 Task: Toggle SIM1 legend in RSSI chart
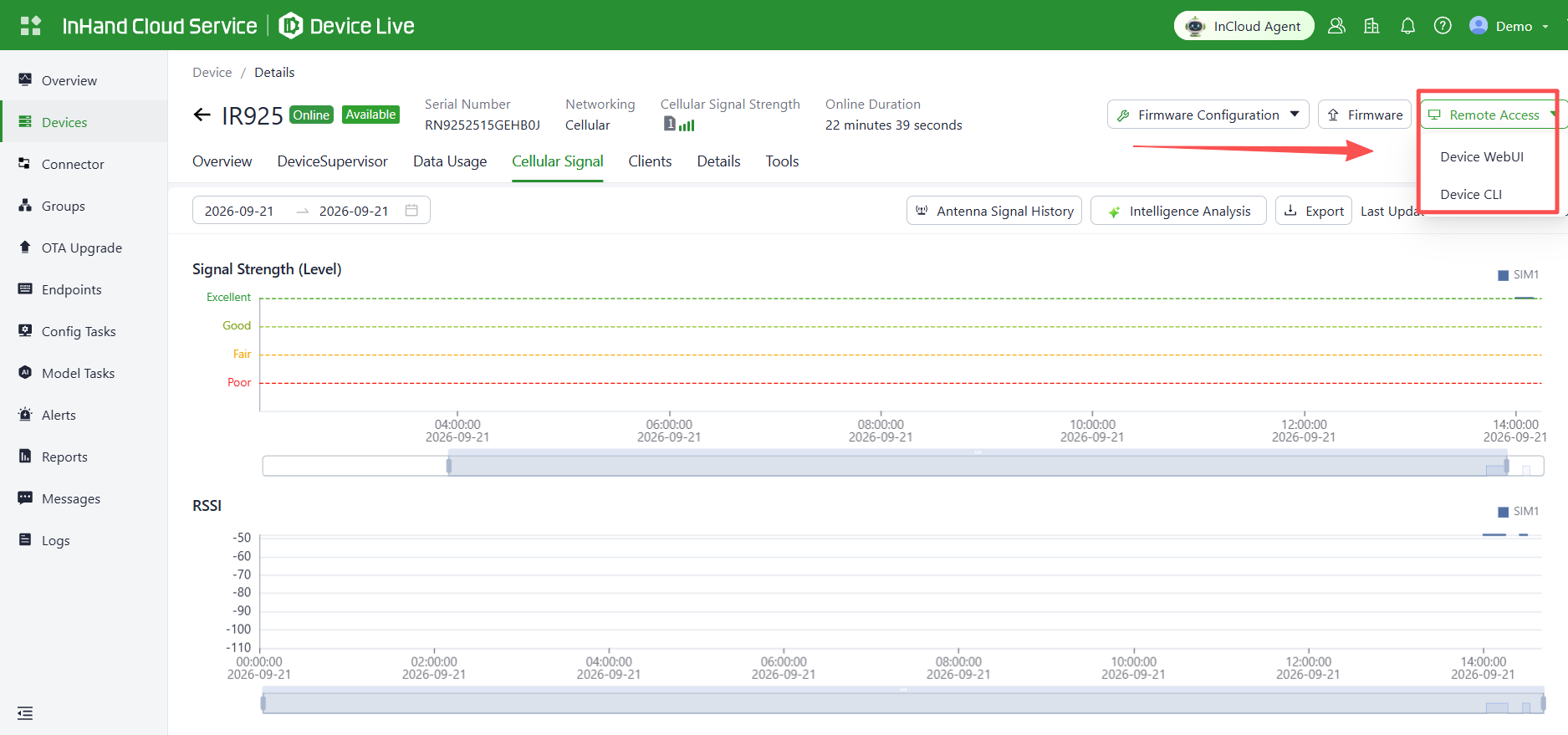click(1519, 511)
